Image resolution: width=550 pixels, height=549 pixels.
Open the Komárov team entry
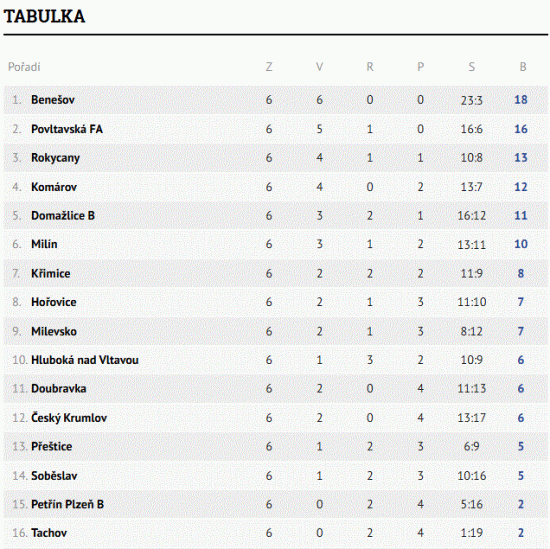point(54,187)
